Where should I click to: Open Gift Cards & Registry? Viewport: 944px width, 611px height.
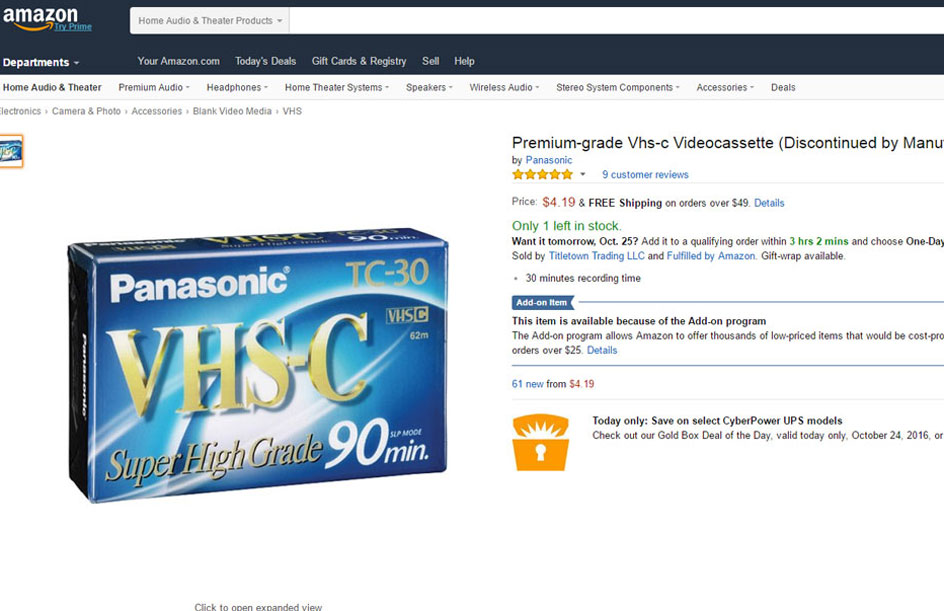(359, 61)
